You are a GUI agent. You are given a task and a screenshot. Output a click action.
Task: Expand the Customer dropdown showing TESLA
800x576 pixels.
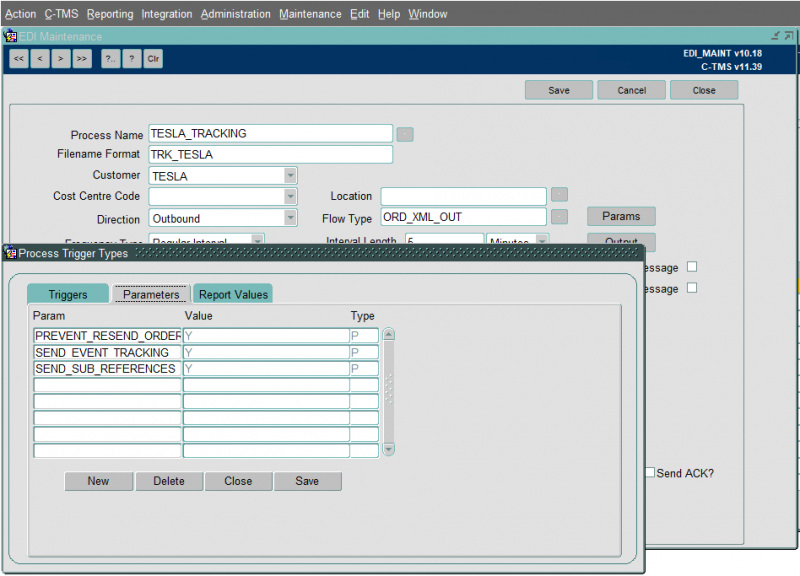(290, 176)
